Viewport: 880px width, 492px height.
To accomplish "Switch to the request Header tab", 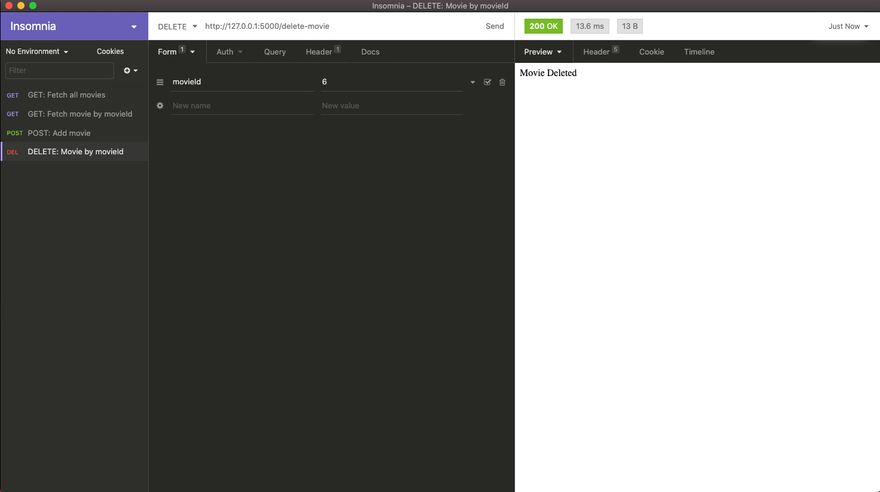I will click(323, 52).
